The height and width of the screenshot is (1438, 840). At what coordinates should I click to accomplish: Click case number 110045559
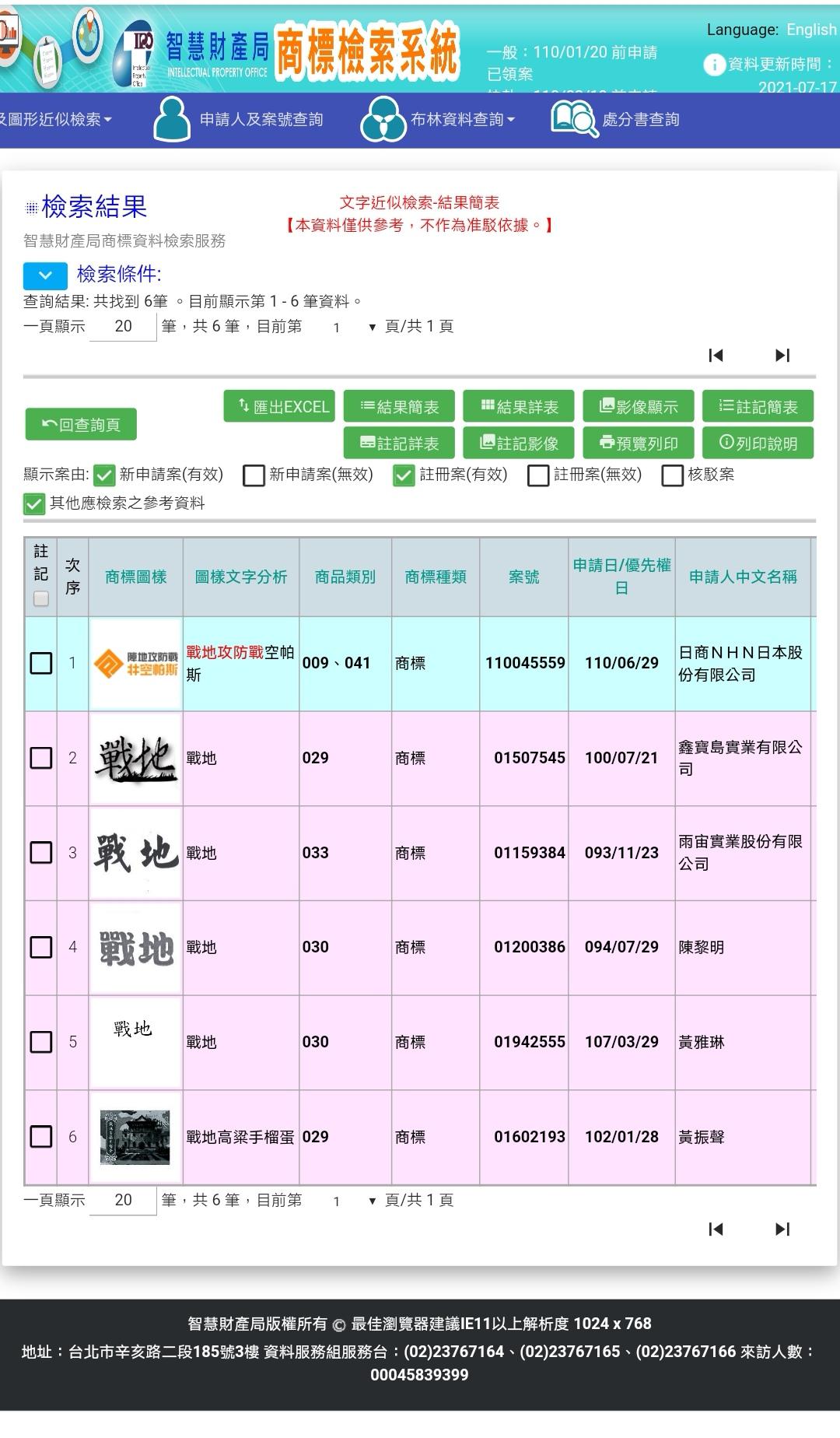point(525,663)
